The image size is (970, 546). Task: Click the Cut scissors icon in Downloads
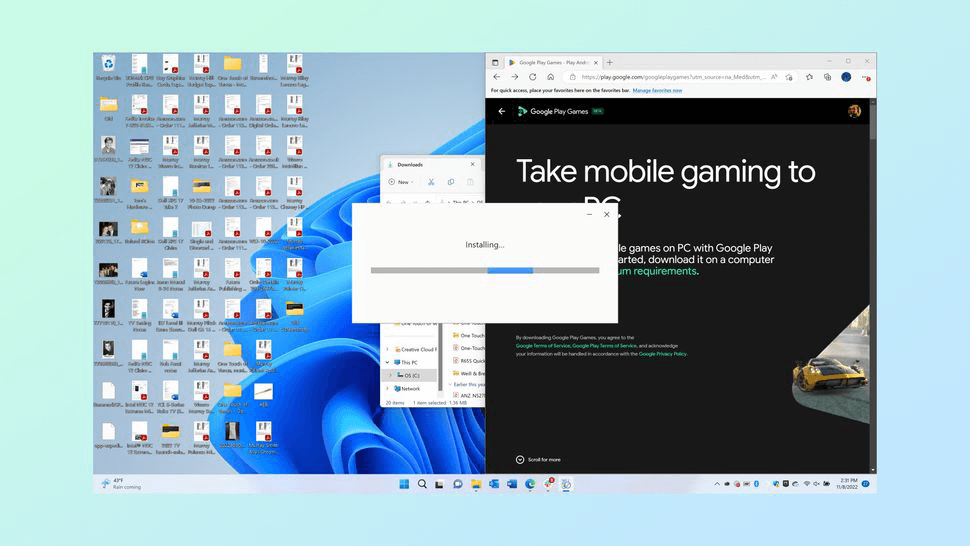(x=431, y=182)
